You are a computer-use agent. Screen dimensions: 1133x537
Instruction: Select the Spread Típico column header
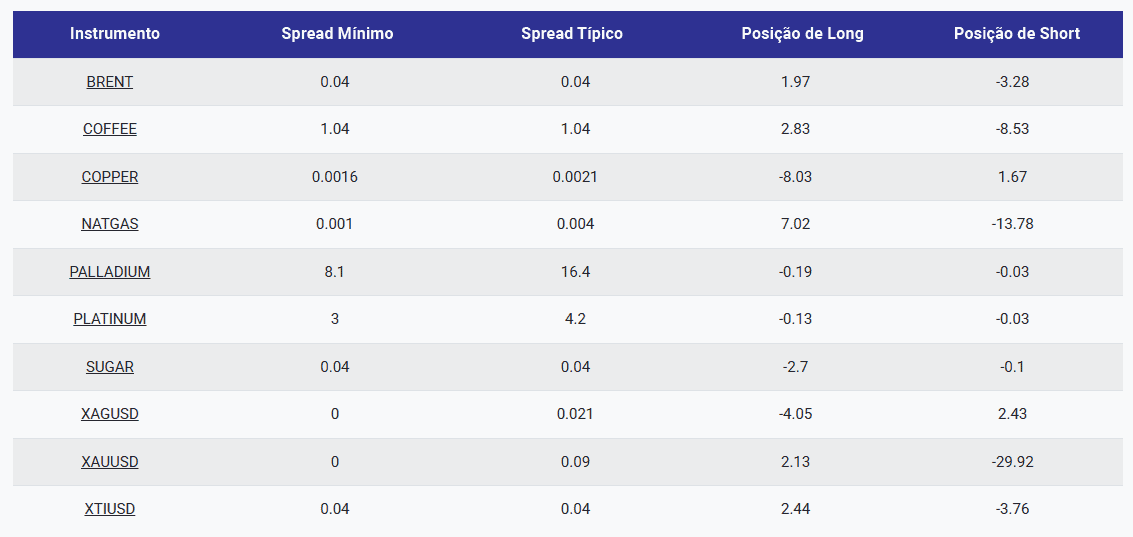572,34
